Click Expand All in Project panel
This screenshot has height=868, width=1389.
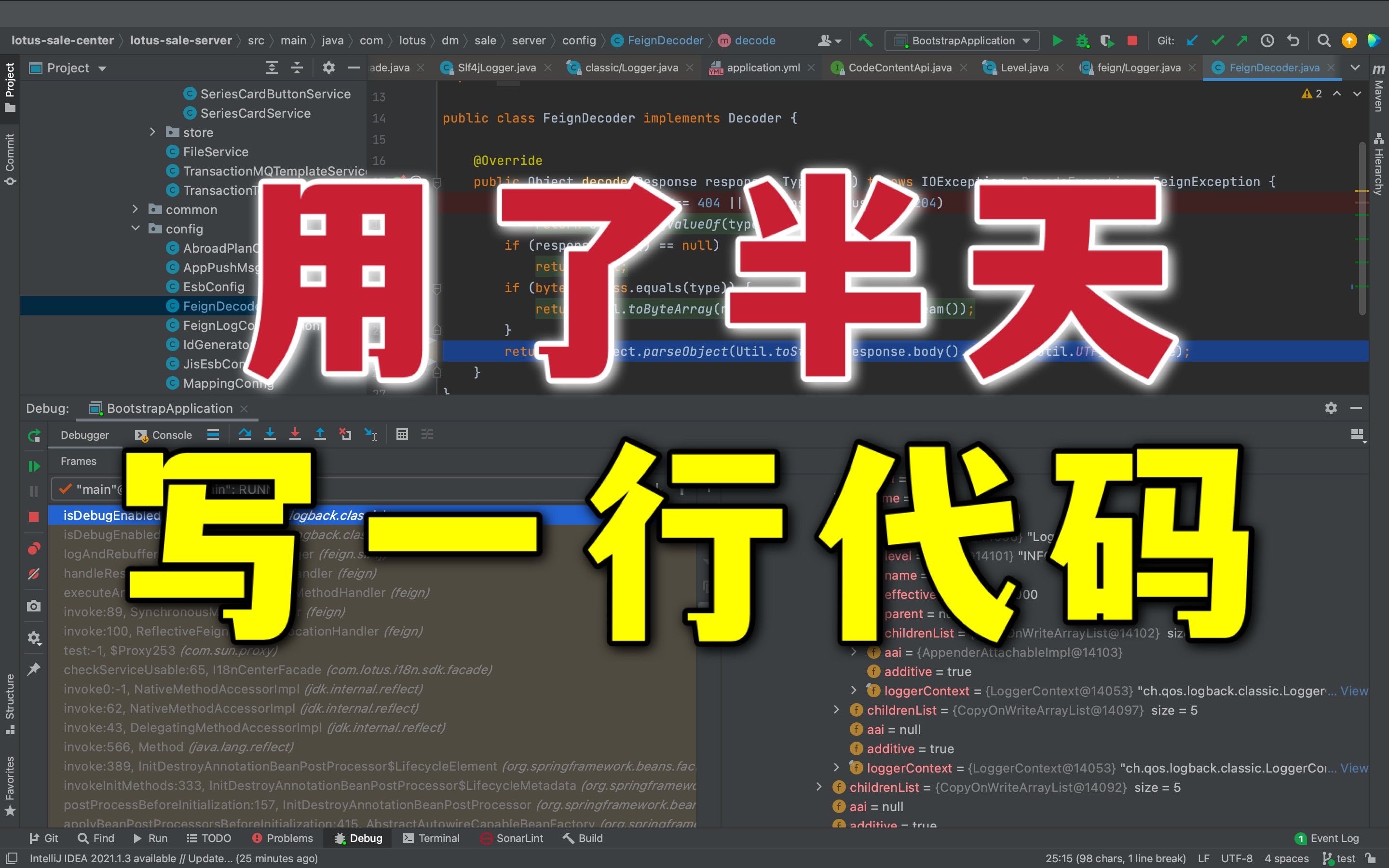point(272,68)
